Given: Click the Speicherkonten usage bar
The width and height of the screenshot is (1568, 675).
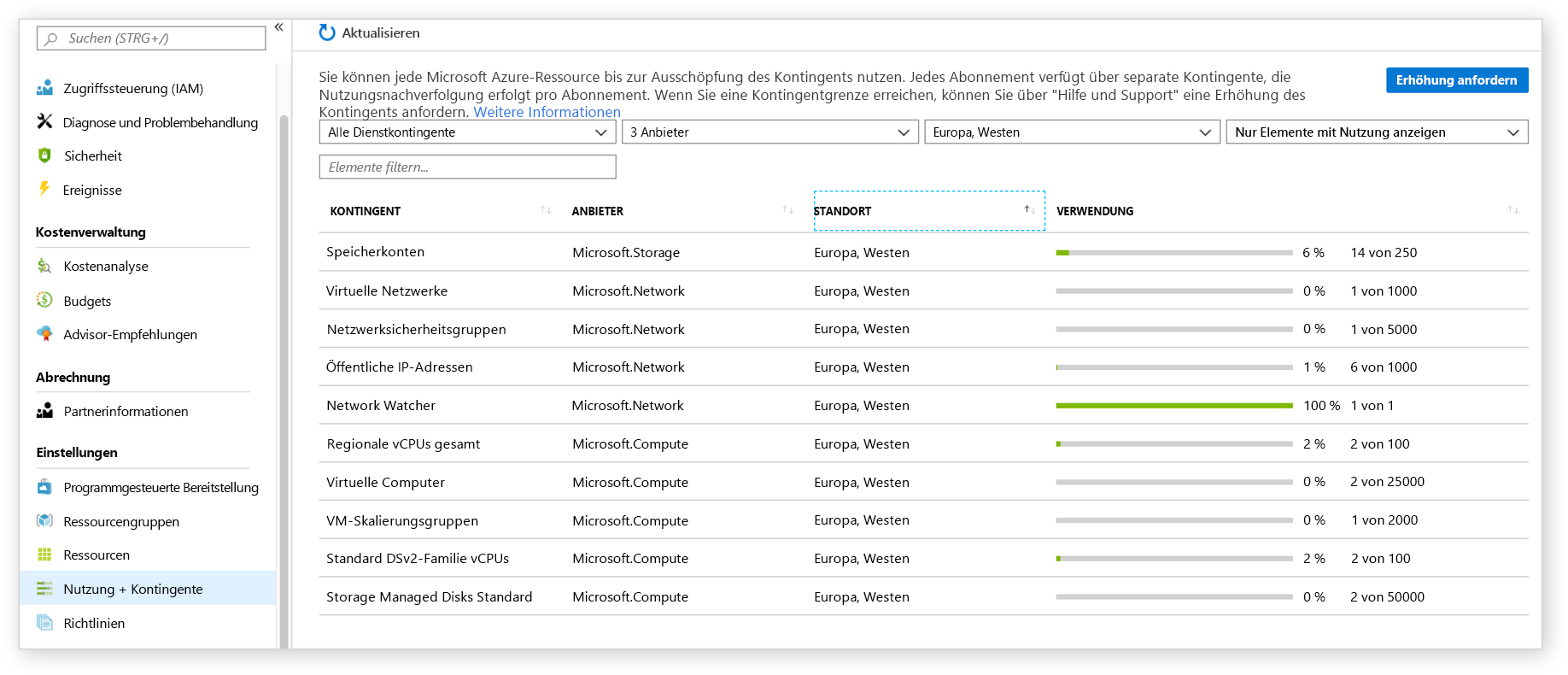Looking at the screenshot, I should pos(1174,253).
